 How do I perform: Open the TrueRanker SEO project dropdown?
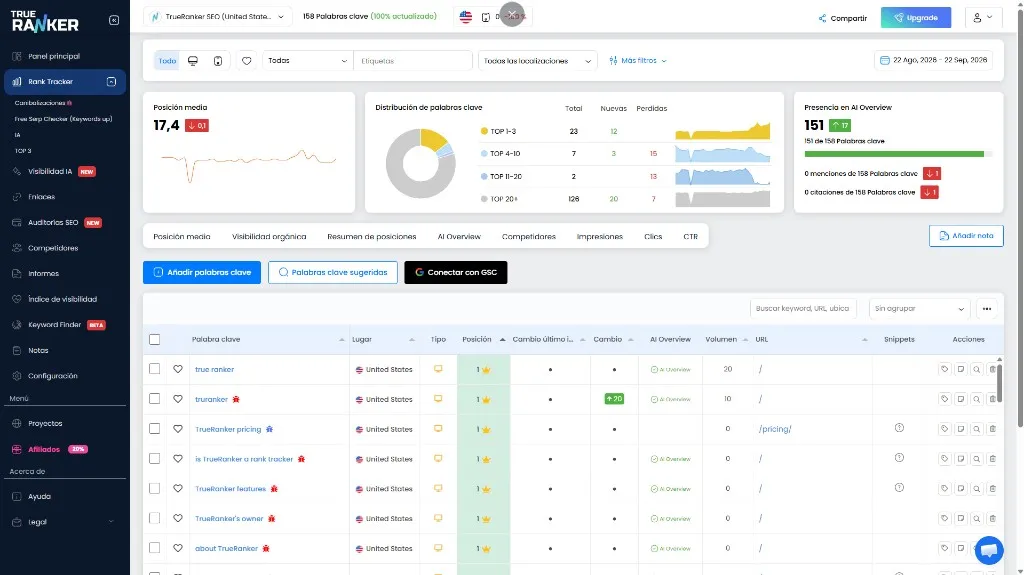click(x=218, y=17)
